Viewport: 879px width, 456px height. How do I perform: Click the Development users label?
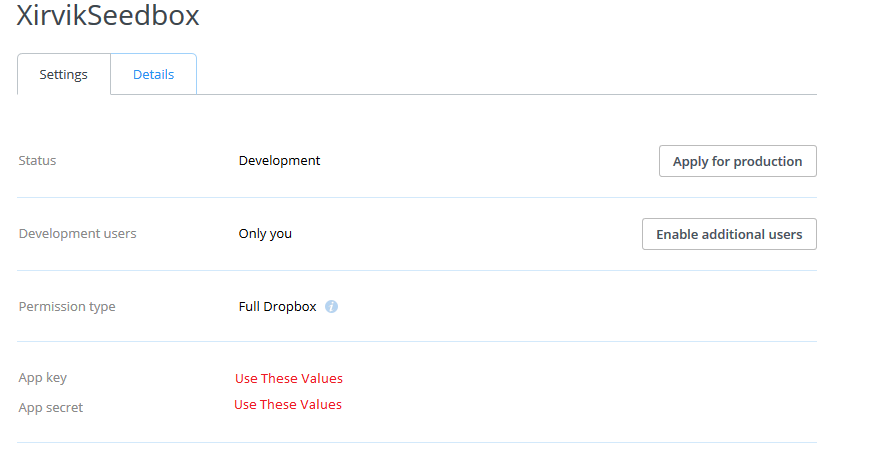77,234
